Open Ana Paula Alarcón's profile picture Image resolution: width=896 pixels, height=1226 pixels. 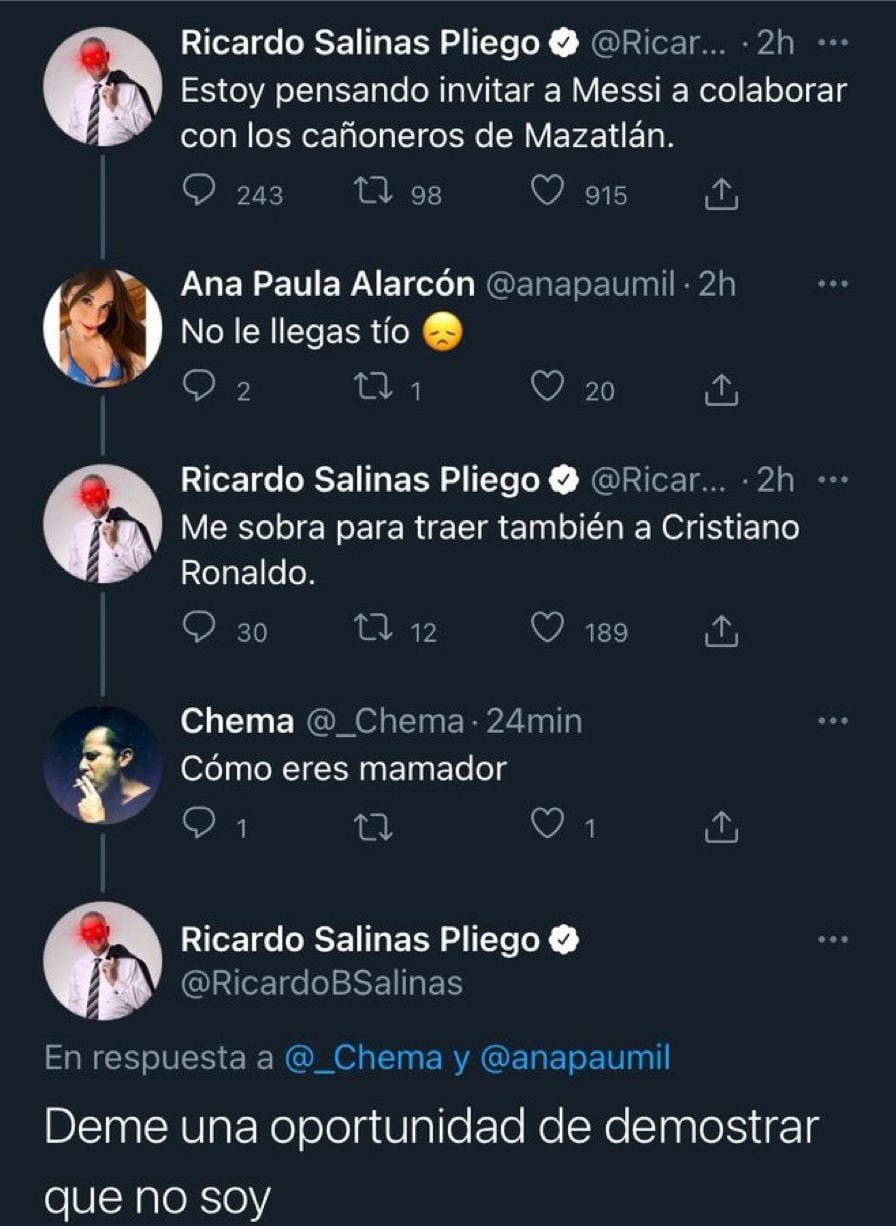[x=103, y=327]
